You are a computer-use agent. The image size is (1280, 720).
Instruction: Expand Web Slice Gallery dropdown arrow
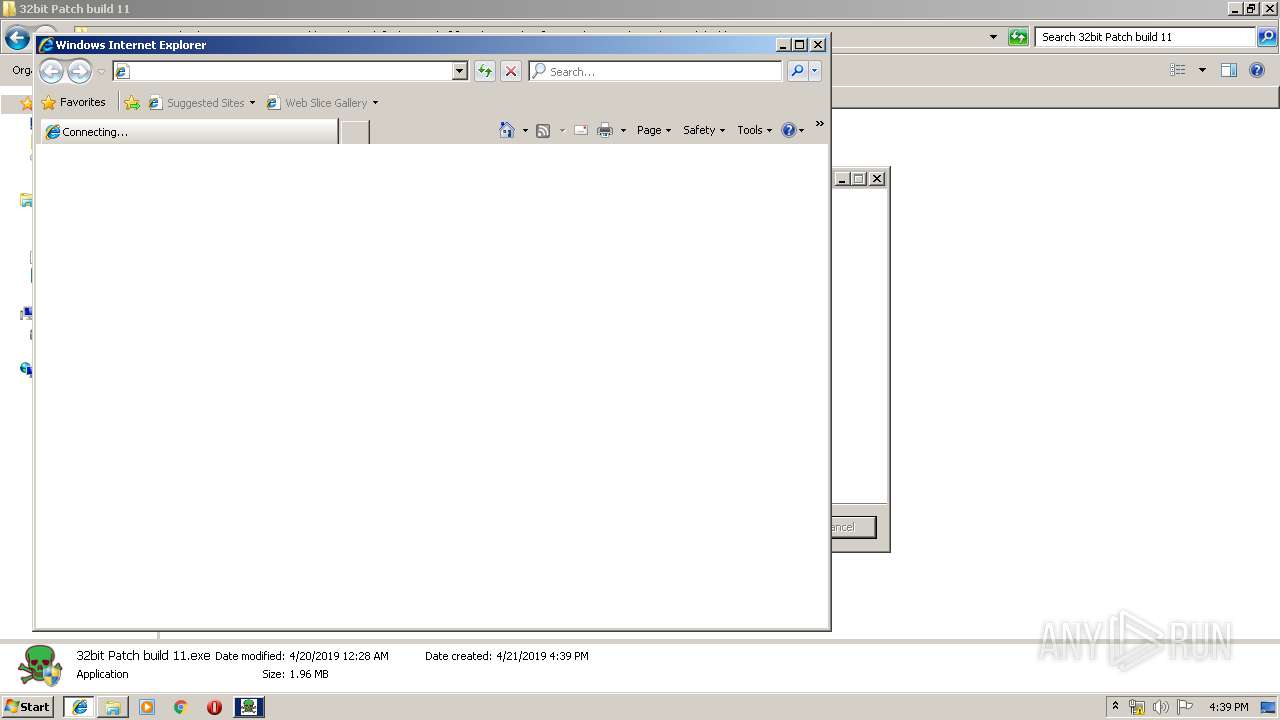click(375, 103)
